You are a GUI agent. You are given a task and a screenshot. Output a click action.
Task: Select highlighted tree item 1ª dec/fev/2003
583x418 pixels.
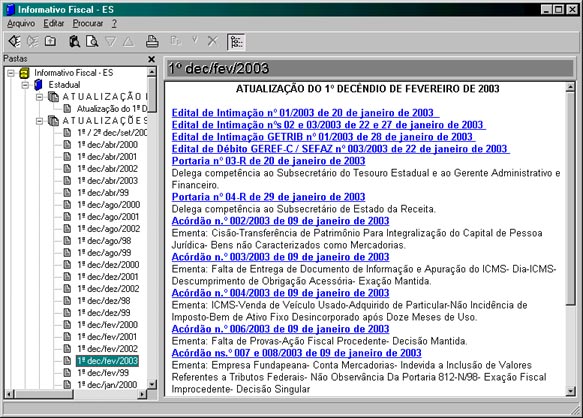[x=107, y=360]
